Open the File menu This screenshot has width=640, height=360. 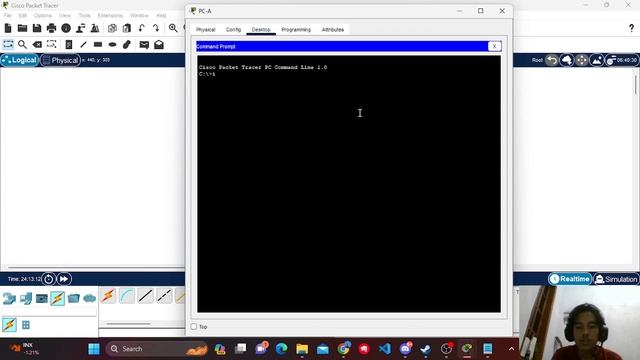click(x=7, y=16)
